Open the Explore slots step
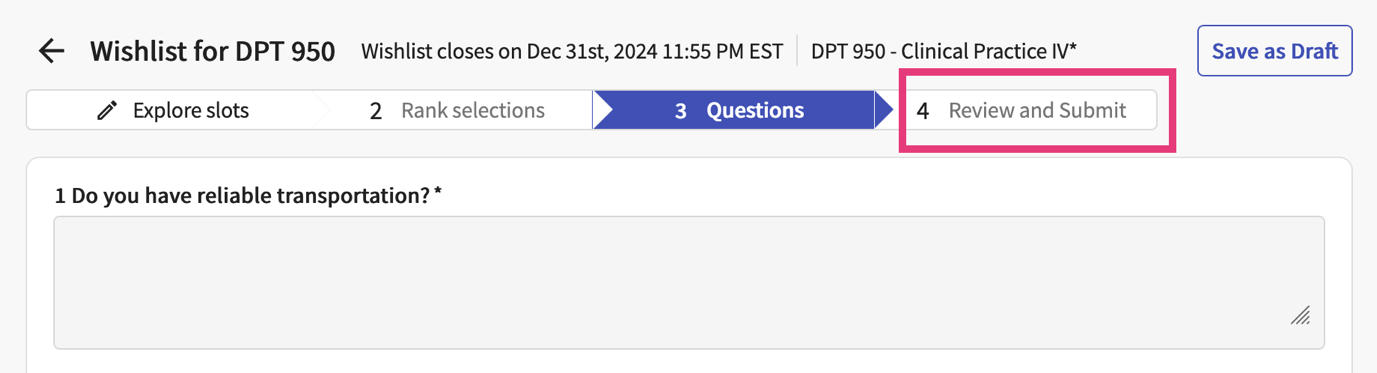 [x=170, y=110]
